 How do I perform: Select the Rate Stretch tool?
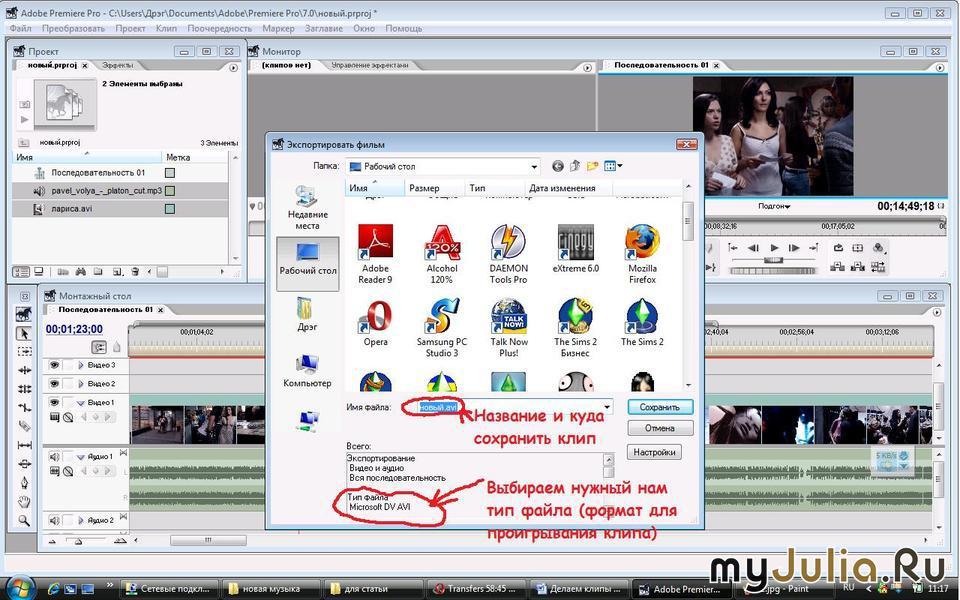pyautogui.click(x=24, y=407)
